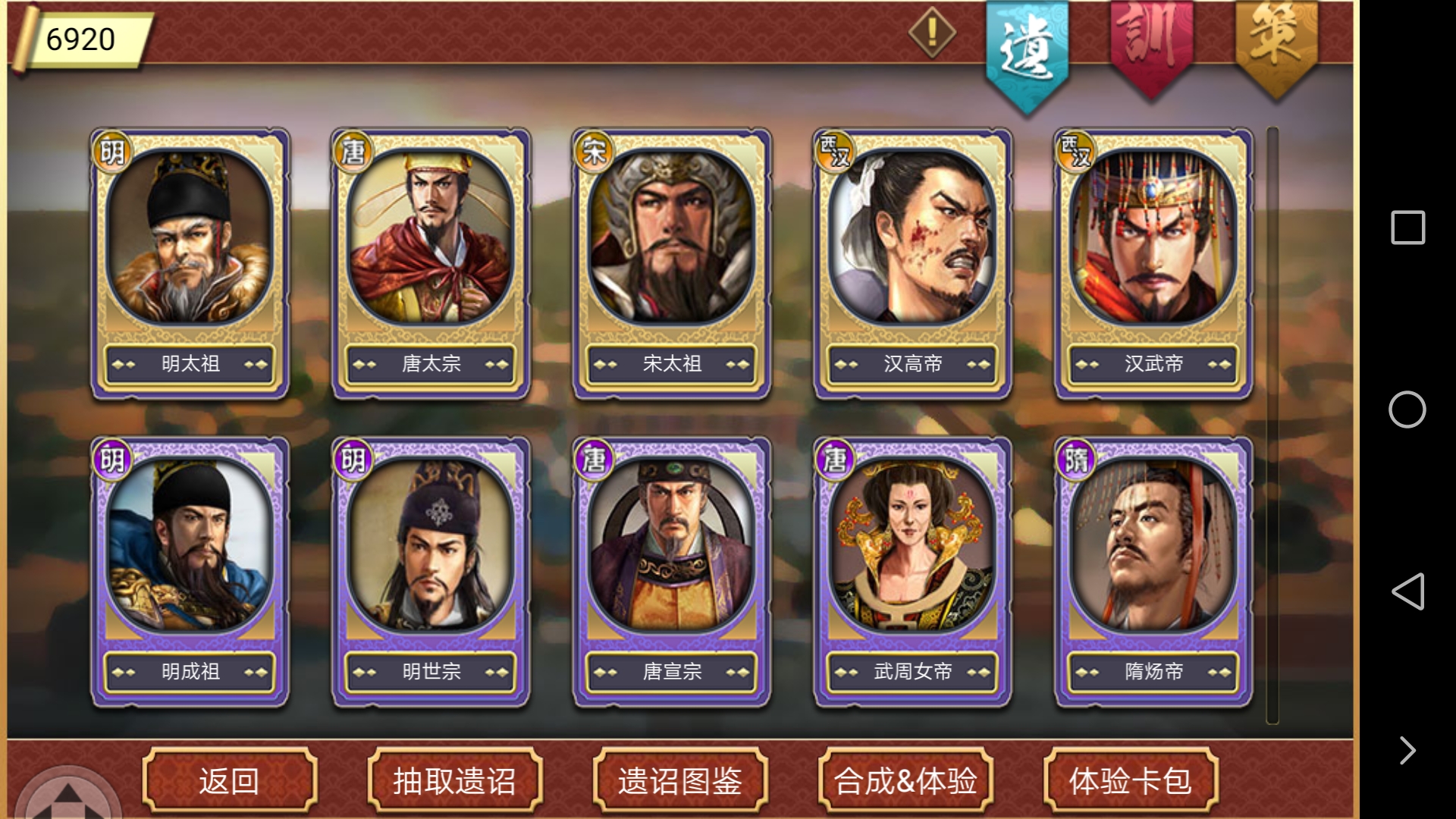Open the 体验卡包 card pack button
The height and width of the screenshot is (819, 1456).
[1131, 780]
